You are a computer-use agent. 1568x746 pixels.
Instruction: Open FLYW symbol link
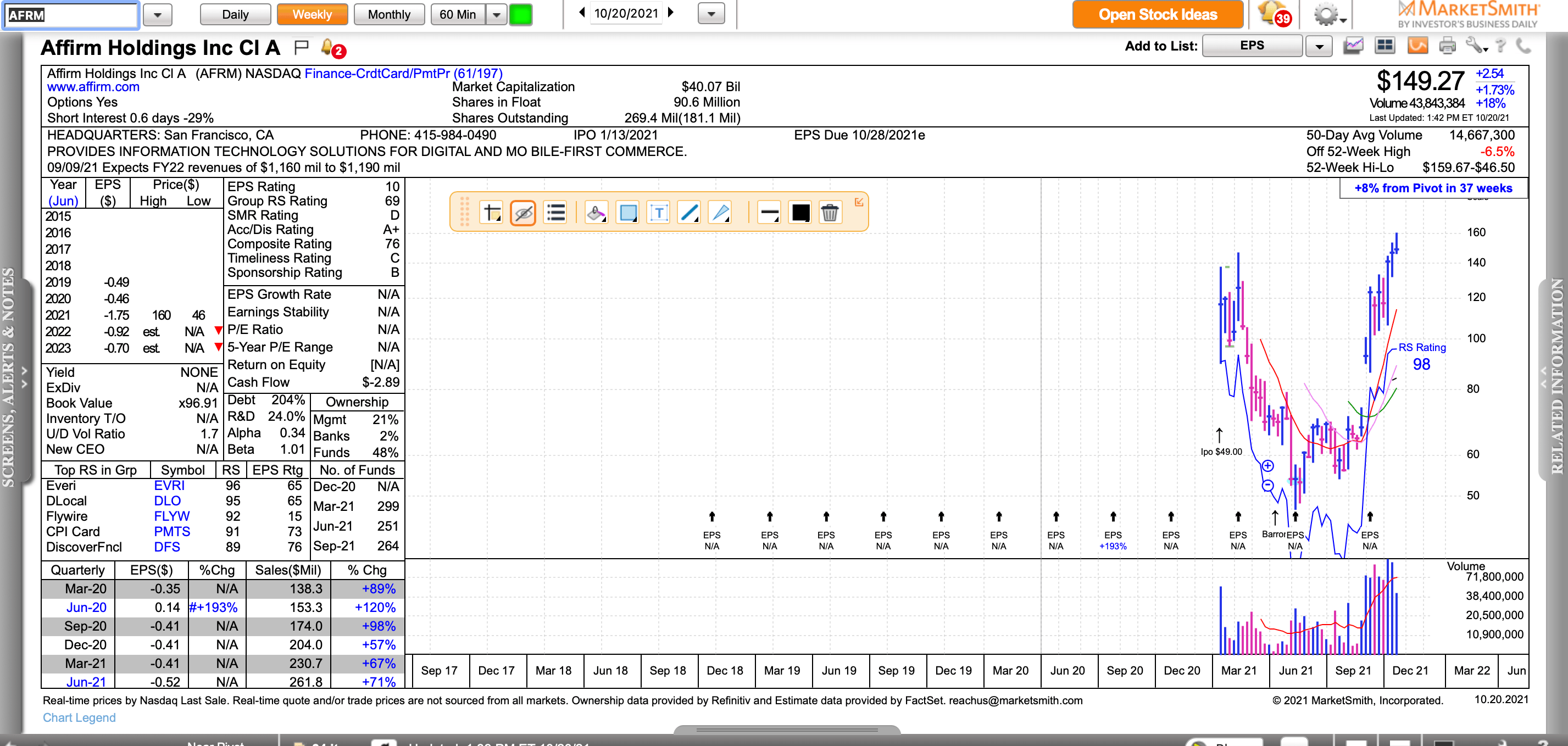171,516
